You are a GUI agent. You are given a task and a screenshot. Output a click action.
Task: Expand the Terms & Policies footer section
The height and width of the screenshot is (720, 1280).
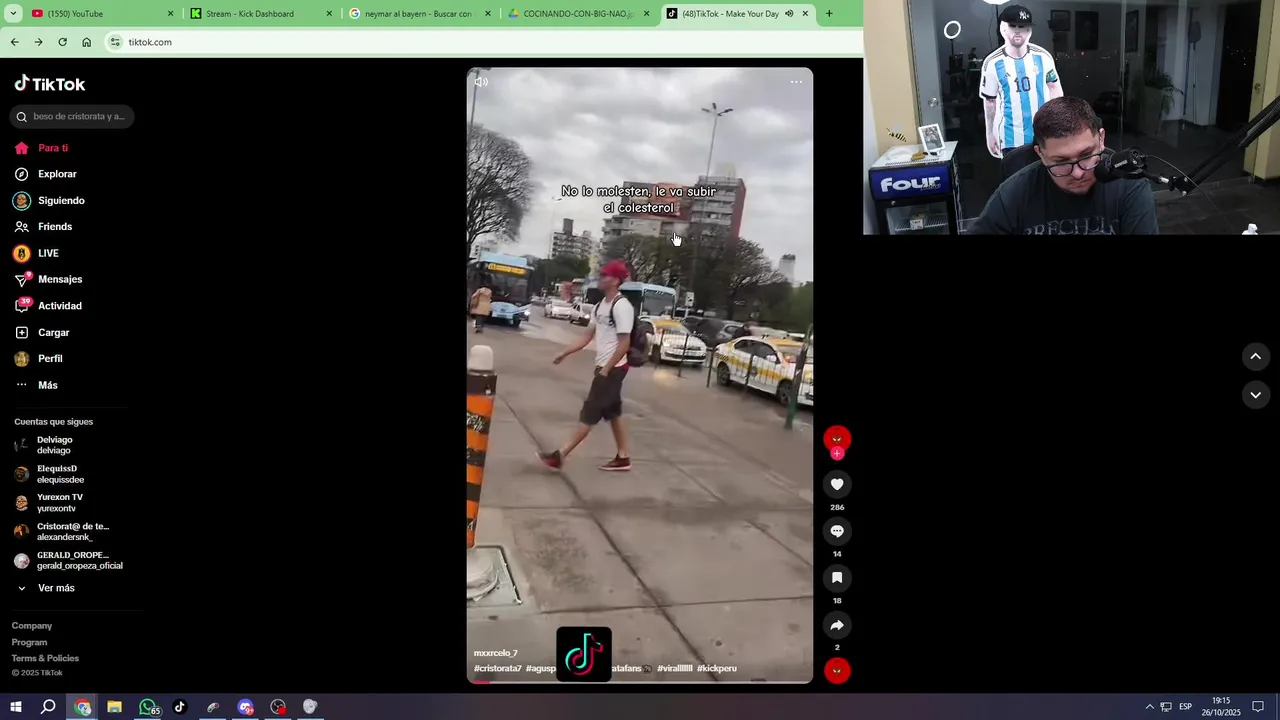tap(45, 658)
